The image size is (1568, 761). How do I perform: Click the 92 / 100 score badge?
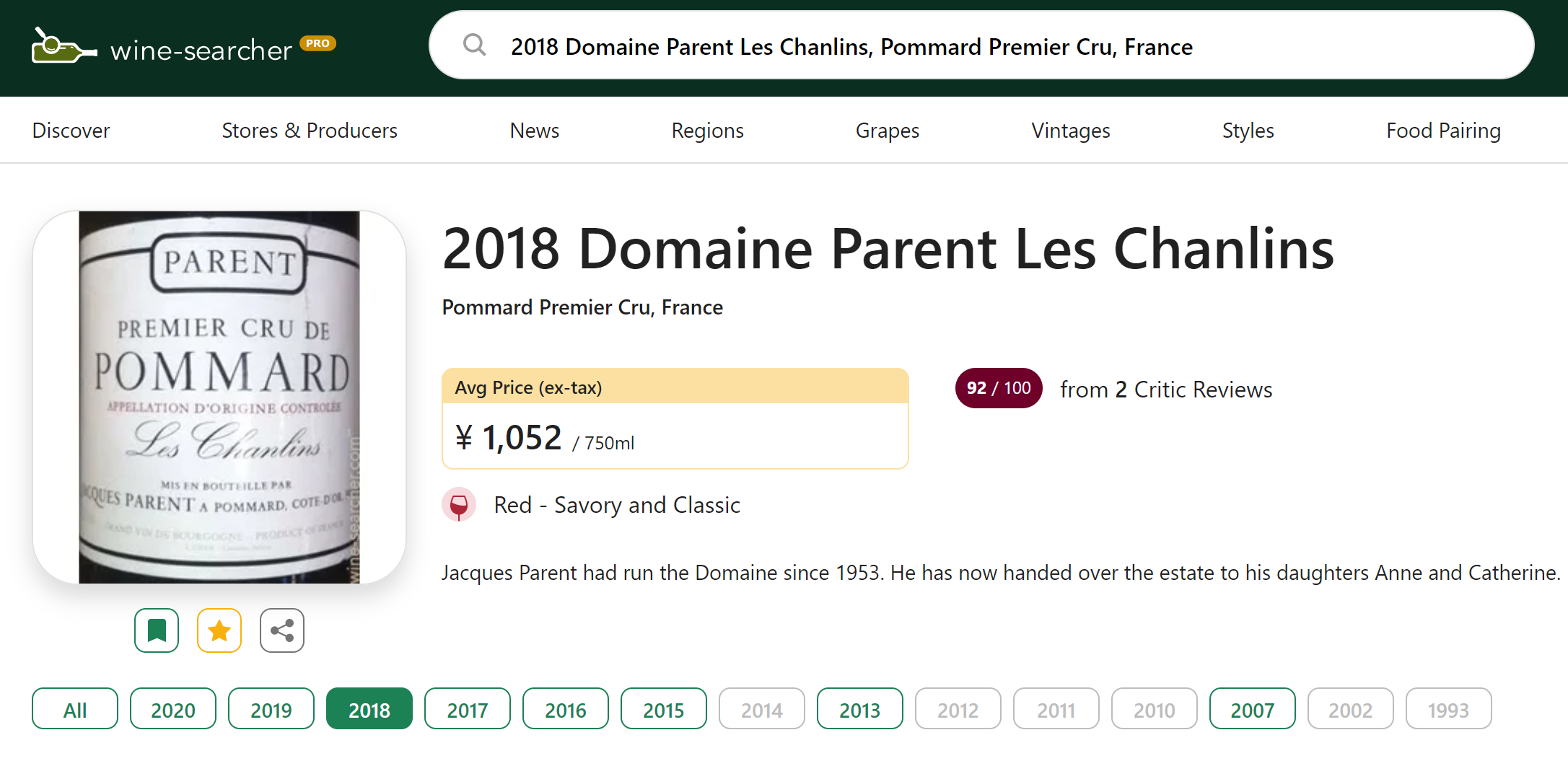(999, 388)
